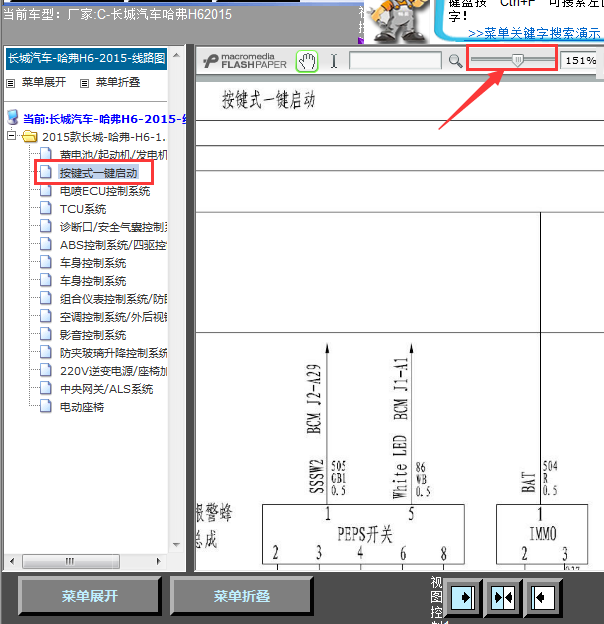Viewport: 604px width, 624px height.
Task: Click the page icon beside 影音控制系统
Action: pos(46,334)
